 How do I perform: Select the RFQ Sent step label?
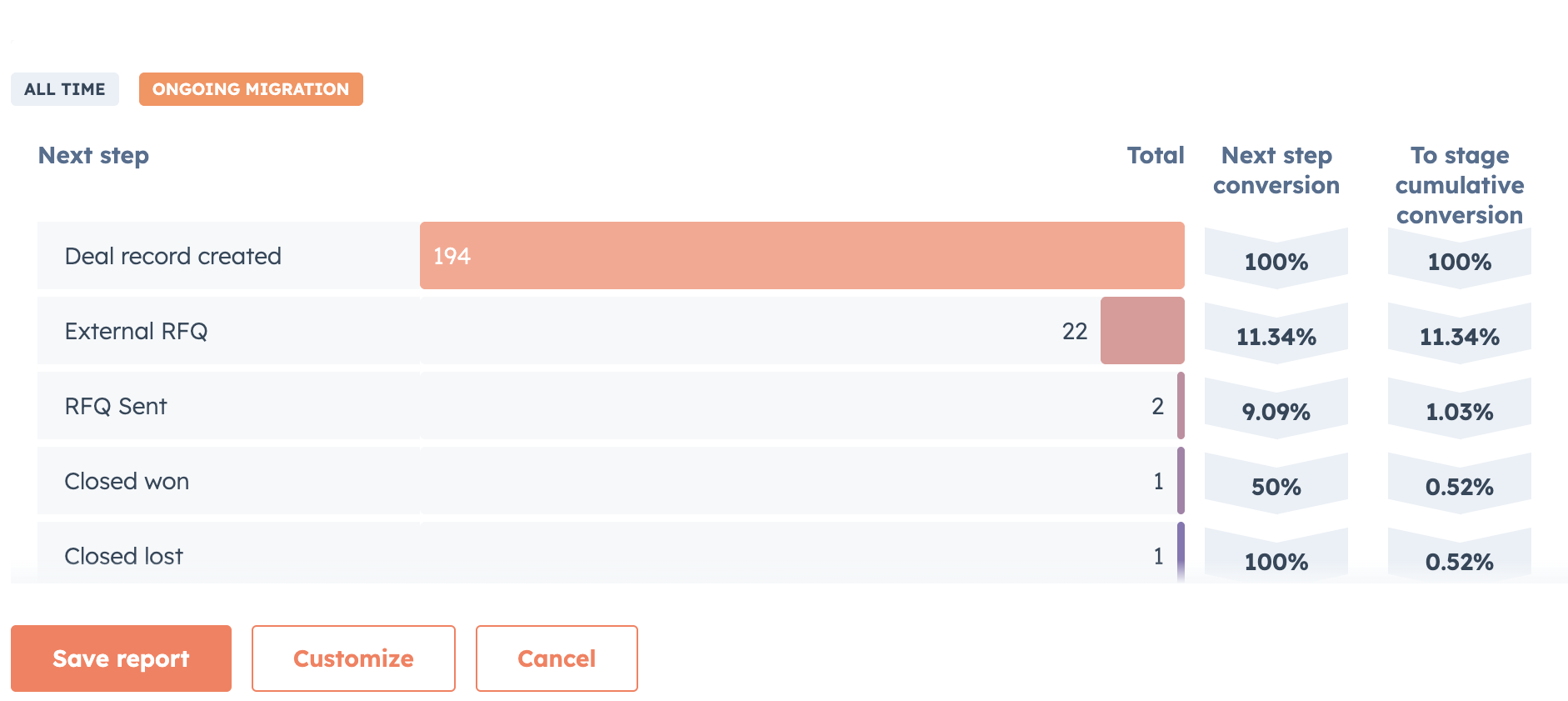(x=116, y=406)
